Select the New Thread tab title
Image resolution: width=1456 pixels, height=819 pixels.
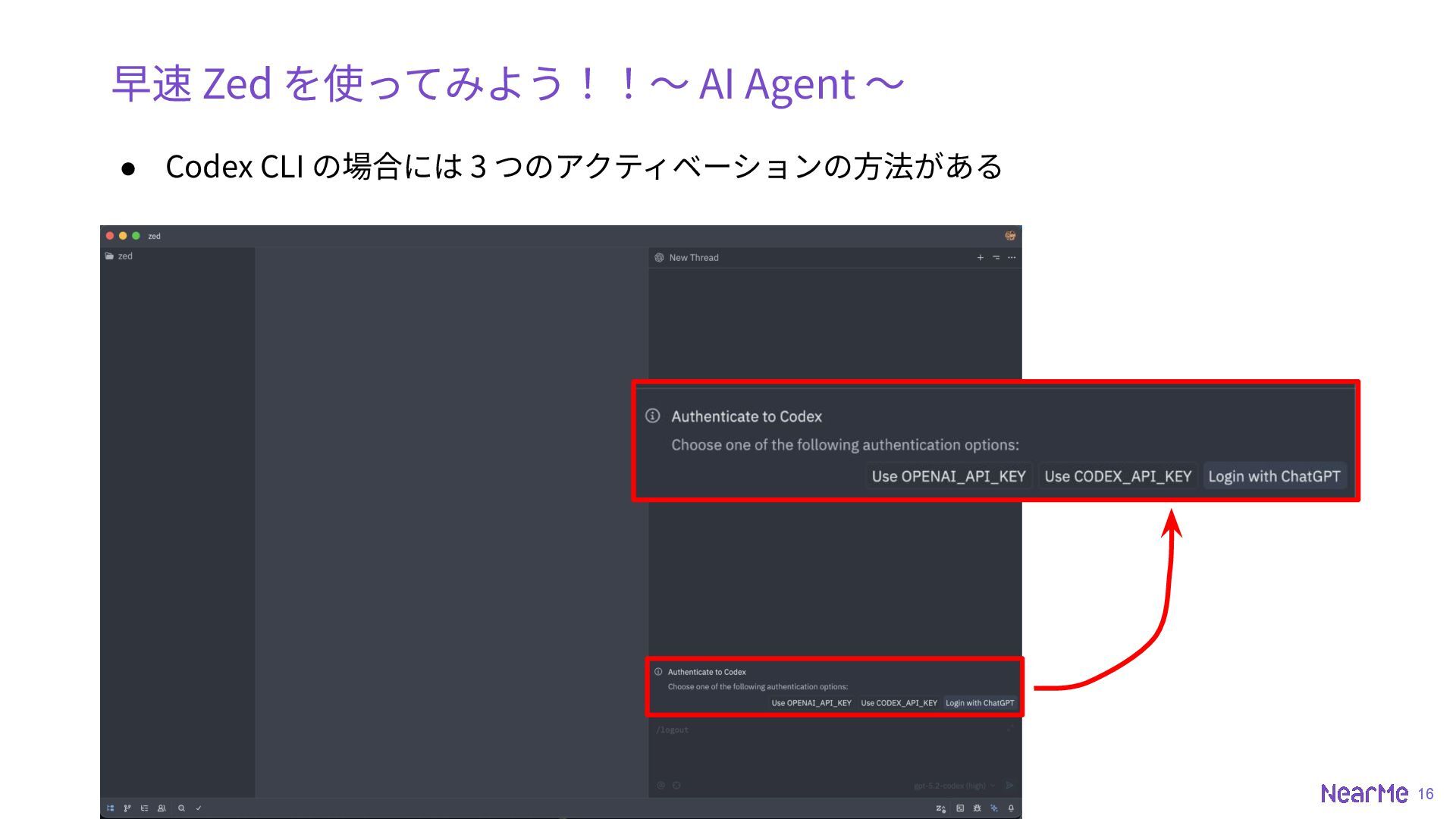(693, 258)
